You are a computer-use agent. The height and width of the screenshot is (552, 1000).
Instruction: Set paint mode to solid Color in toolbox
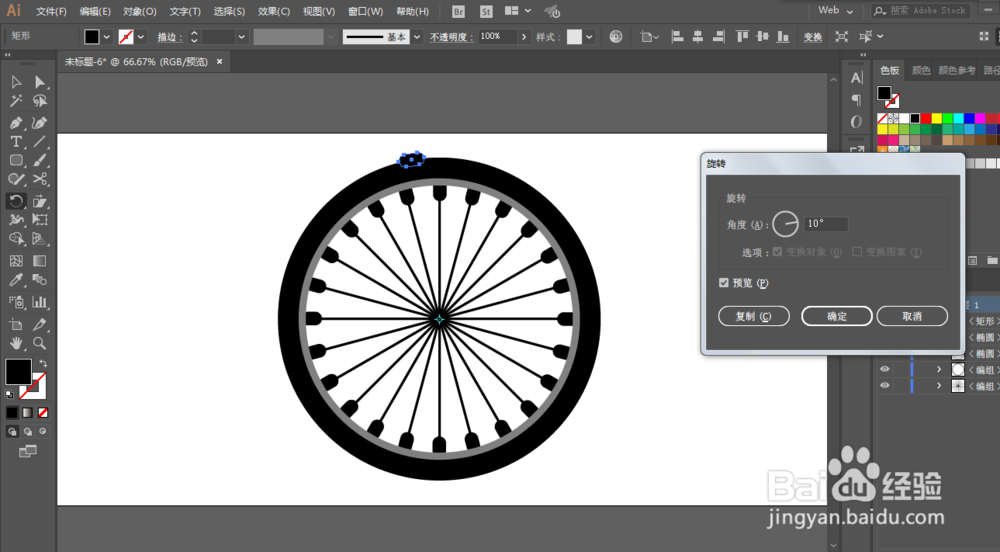(12, 413)
